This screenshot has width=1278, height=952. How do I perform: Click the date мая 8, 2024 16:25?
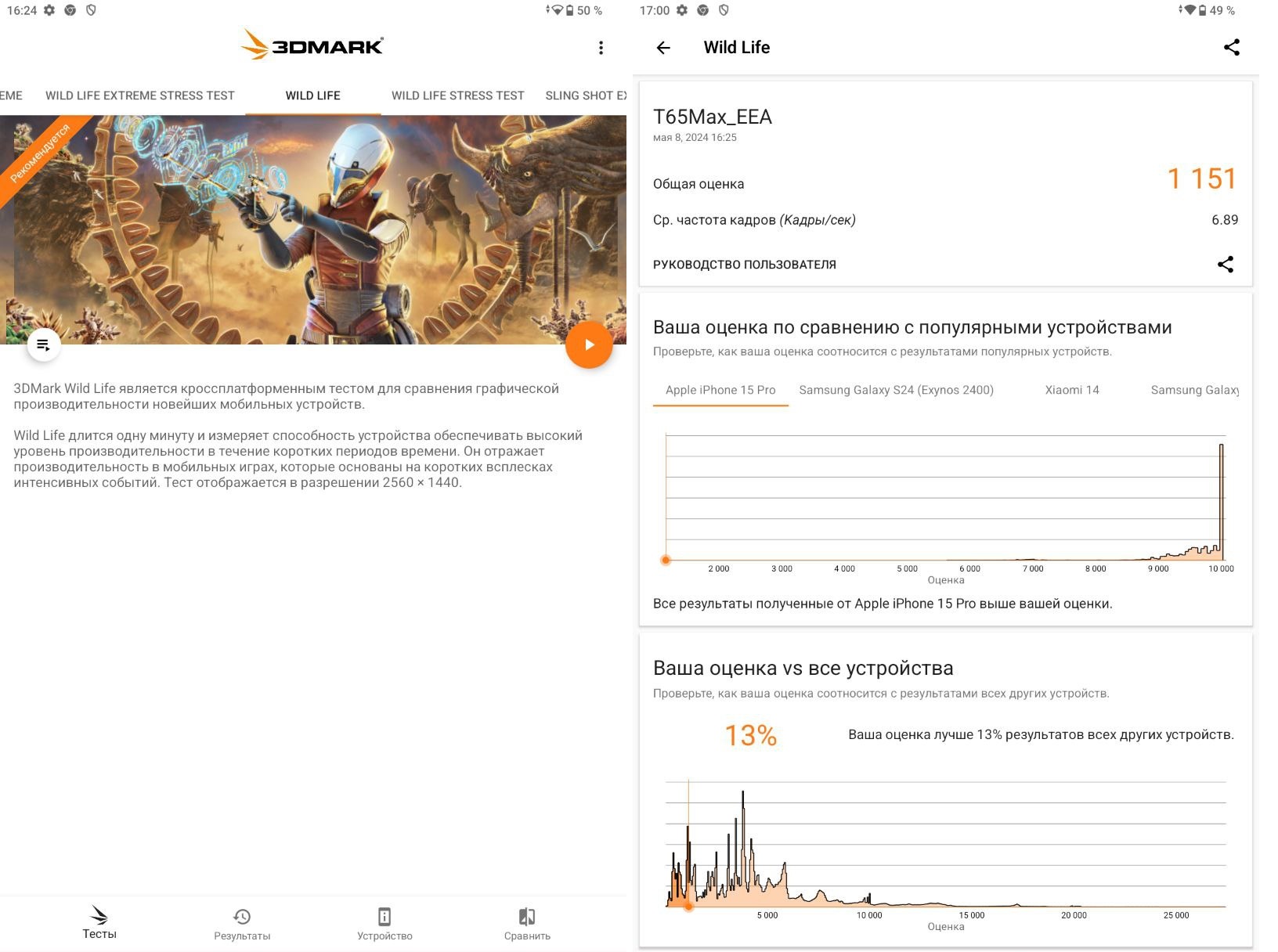pos(695,138)
